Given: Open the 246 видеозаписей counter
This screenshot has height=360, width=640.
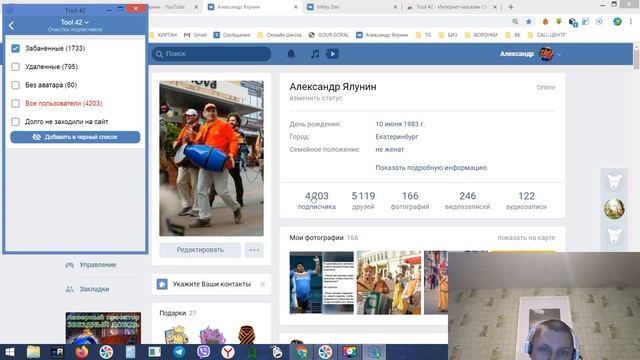Looking at the screenshot, I should [x=467, y=200].
